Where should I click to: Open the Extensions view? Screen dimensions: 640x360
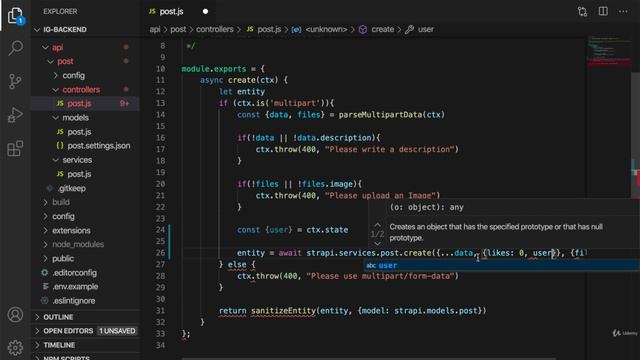[15, 149]
